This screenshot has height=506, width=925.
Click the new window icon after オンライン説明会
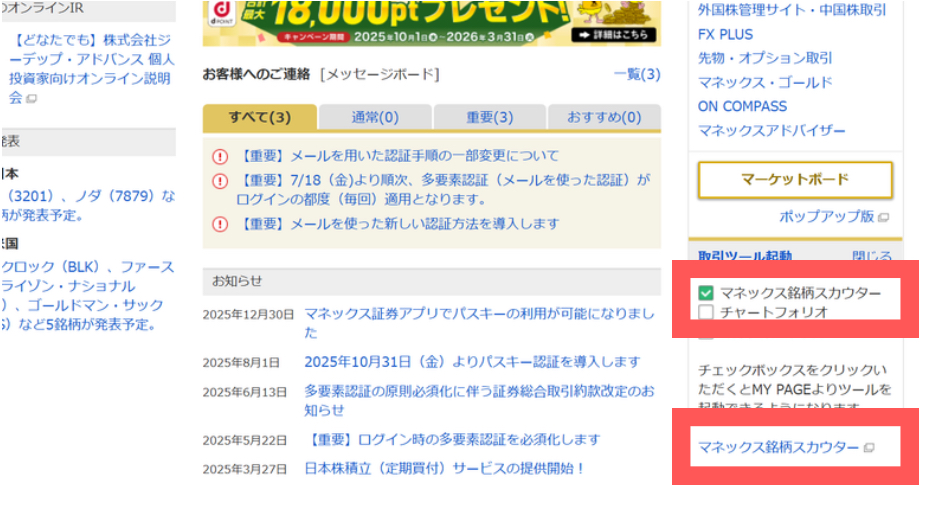pos(31,99)
